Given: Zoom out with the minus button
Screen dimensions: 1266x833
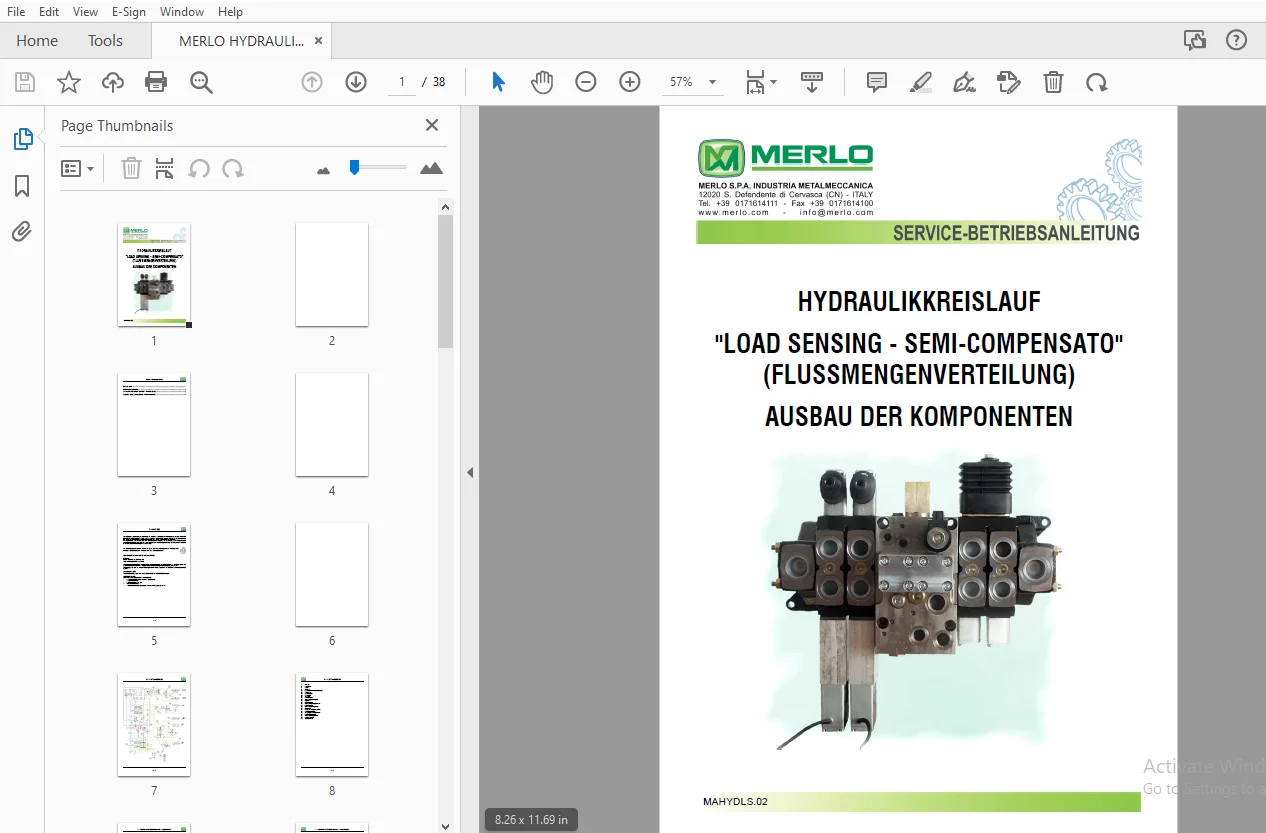Looking at the screenshot, I should (x=586, y=82).
